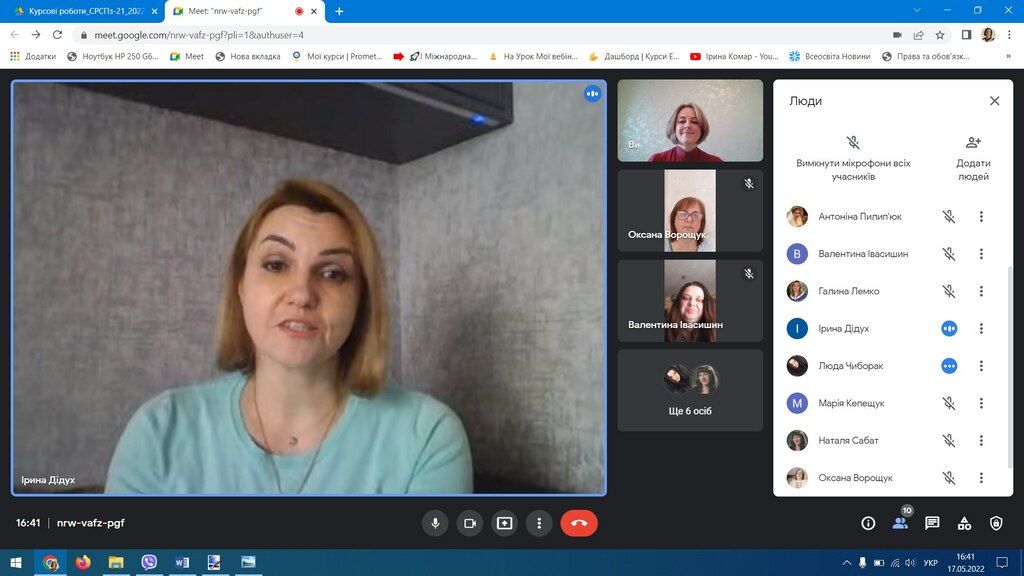The width and height of the screenshot is (1024, 576).
Task: Toggle your microphone in the bottom bar
Action: 435,523
